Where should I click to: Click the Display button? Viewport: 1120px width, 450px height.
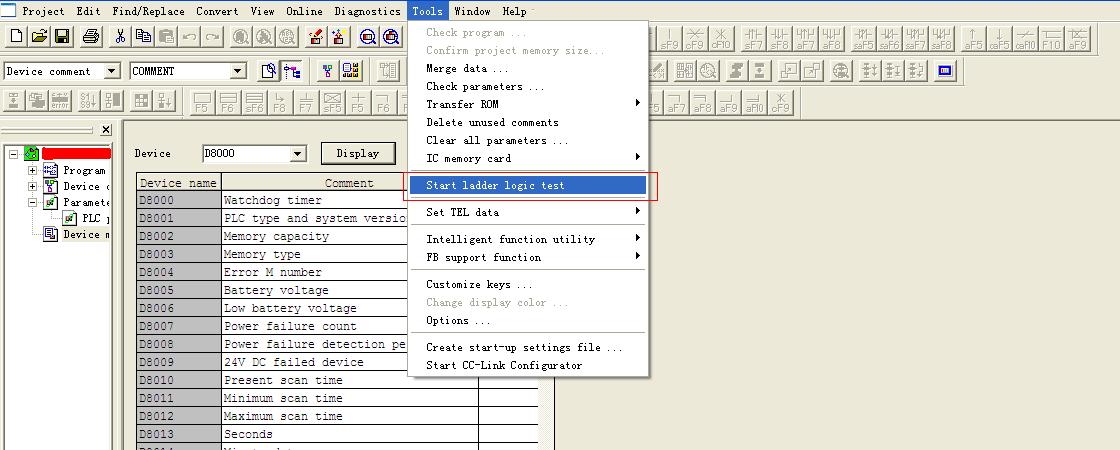coord(357,154)
